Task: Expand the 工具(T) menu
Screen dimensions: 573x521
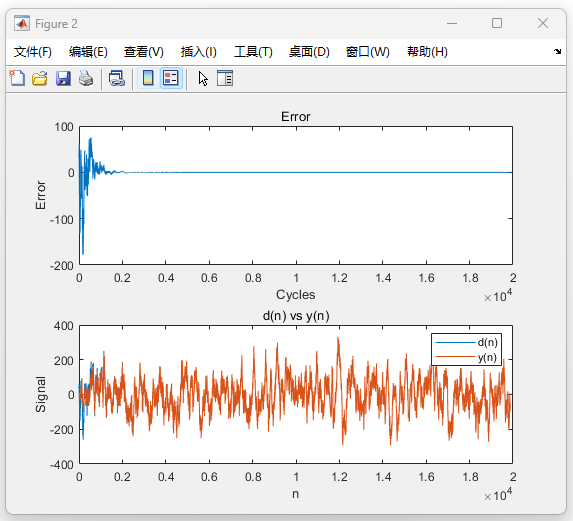Action: (x=253, y=52)
